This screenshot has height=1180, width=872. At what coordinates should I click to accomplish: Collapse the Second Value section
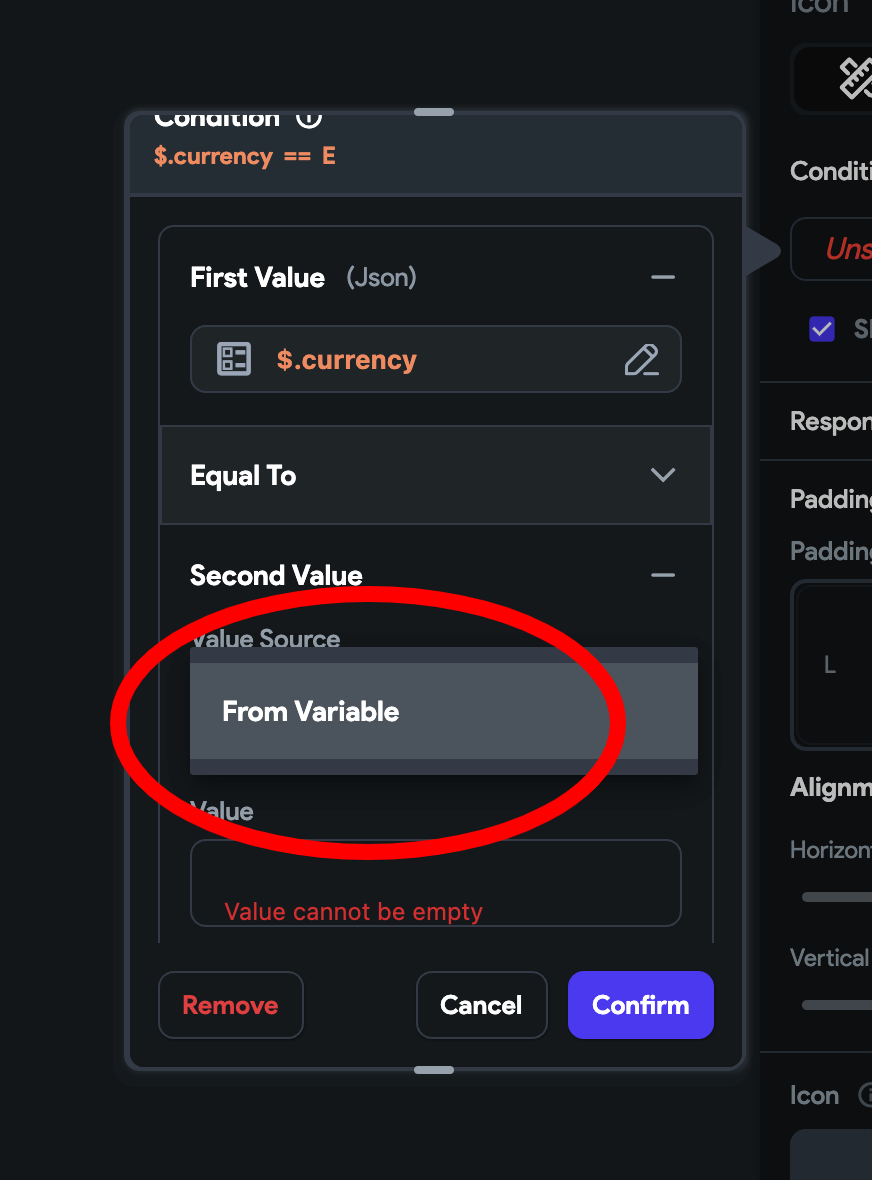(662, 575)
